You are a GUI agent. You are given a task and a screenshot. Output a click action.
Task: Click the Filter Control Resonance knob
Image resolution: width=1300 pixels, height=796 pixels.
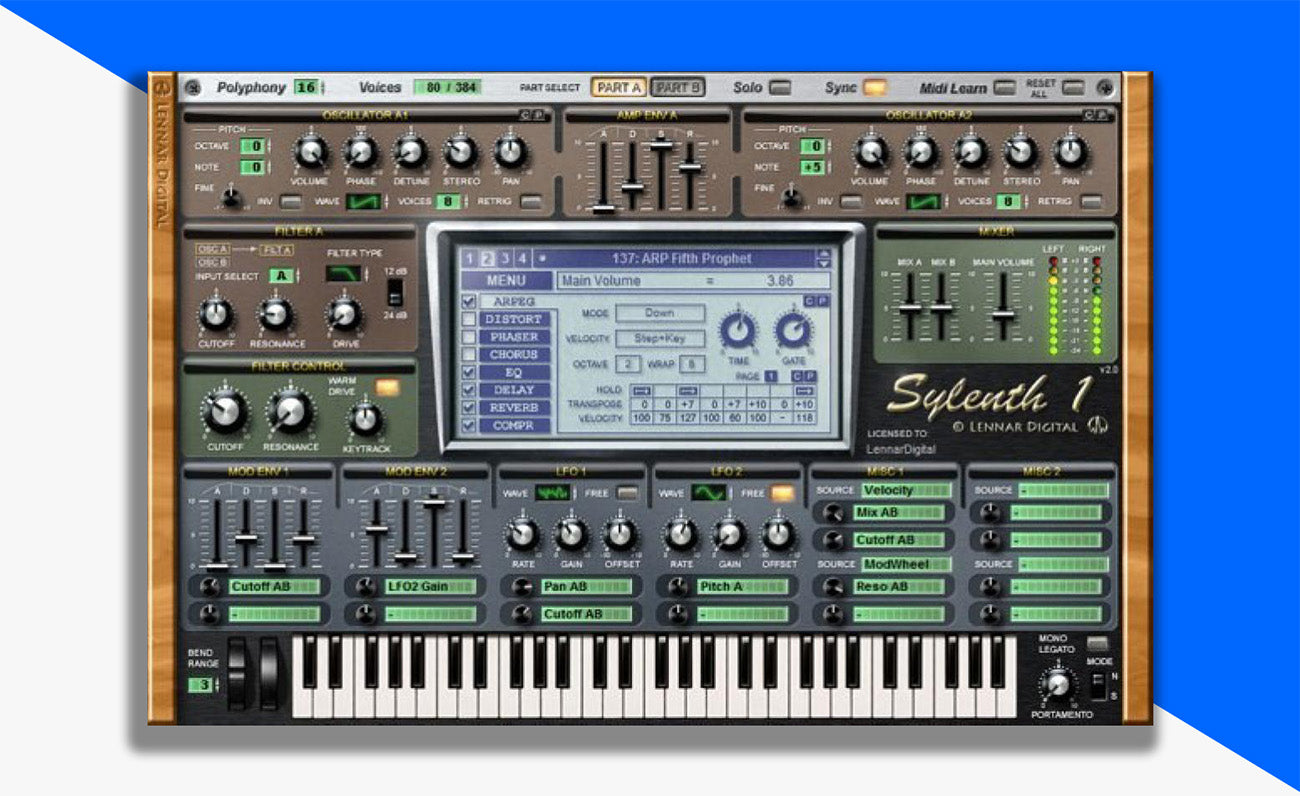pos(290,411)
